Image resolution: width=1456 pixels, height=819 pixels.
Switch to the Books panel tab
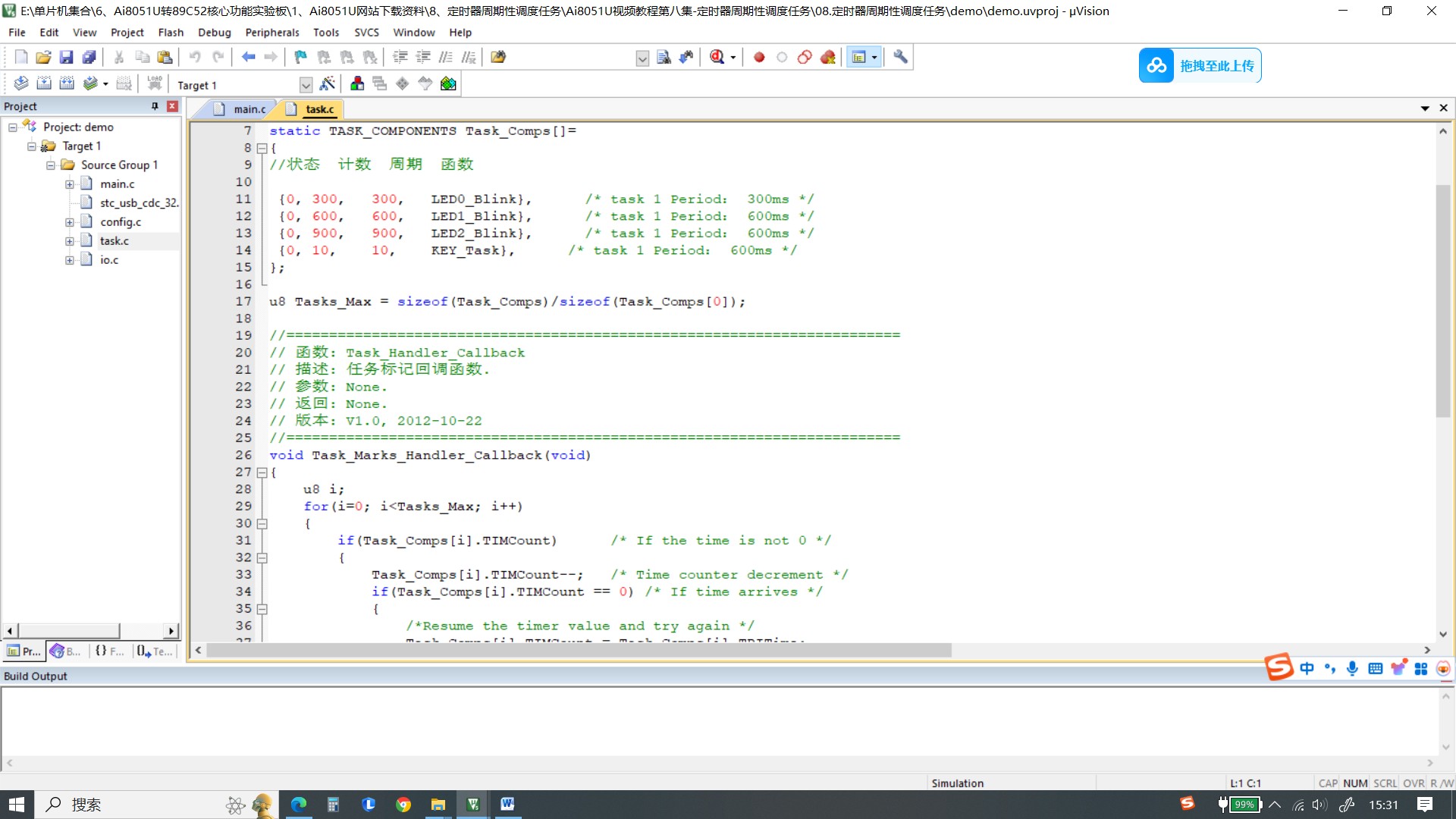(66, 651)
